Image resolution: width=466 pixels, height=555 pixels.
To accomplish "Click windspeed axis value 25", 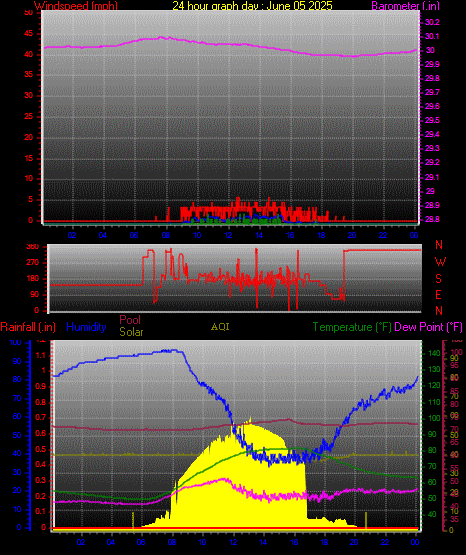I will (28, 117).
